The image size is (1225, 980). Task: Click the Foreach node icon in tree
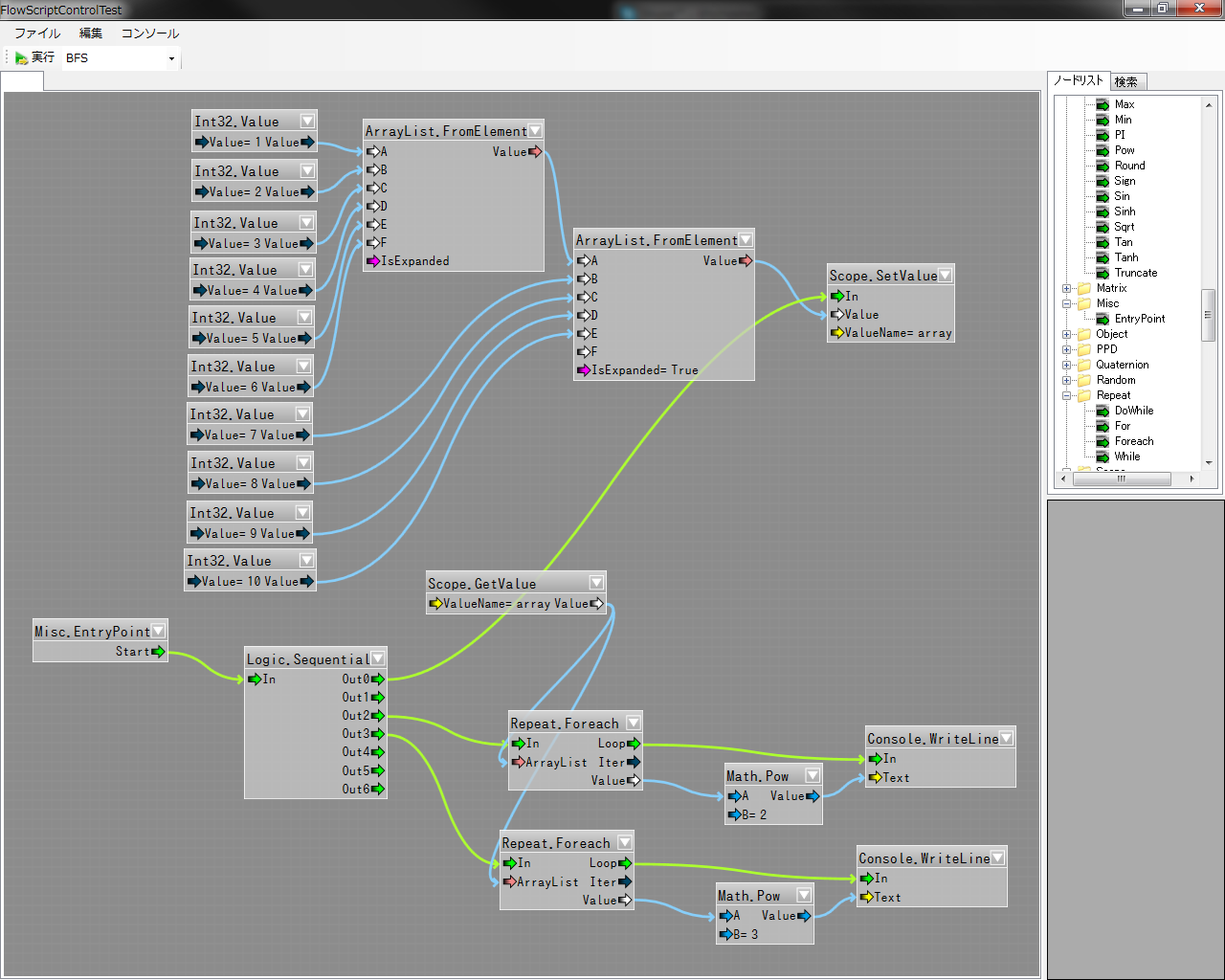pyautogui.click(x=1102, y=441)
